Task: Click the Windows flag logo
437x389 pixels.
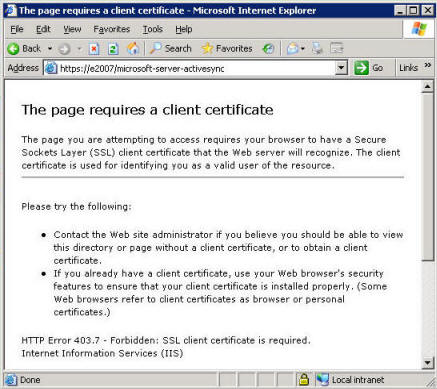Action: tap(419, 29)
